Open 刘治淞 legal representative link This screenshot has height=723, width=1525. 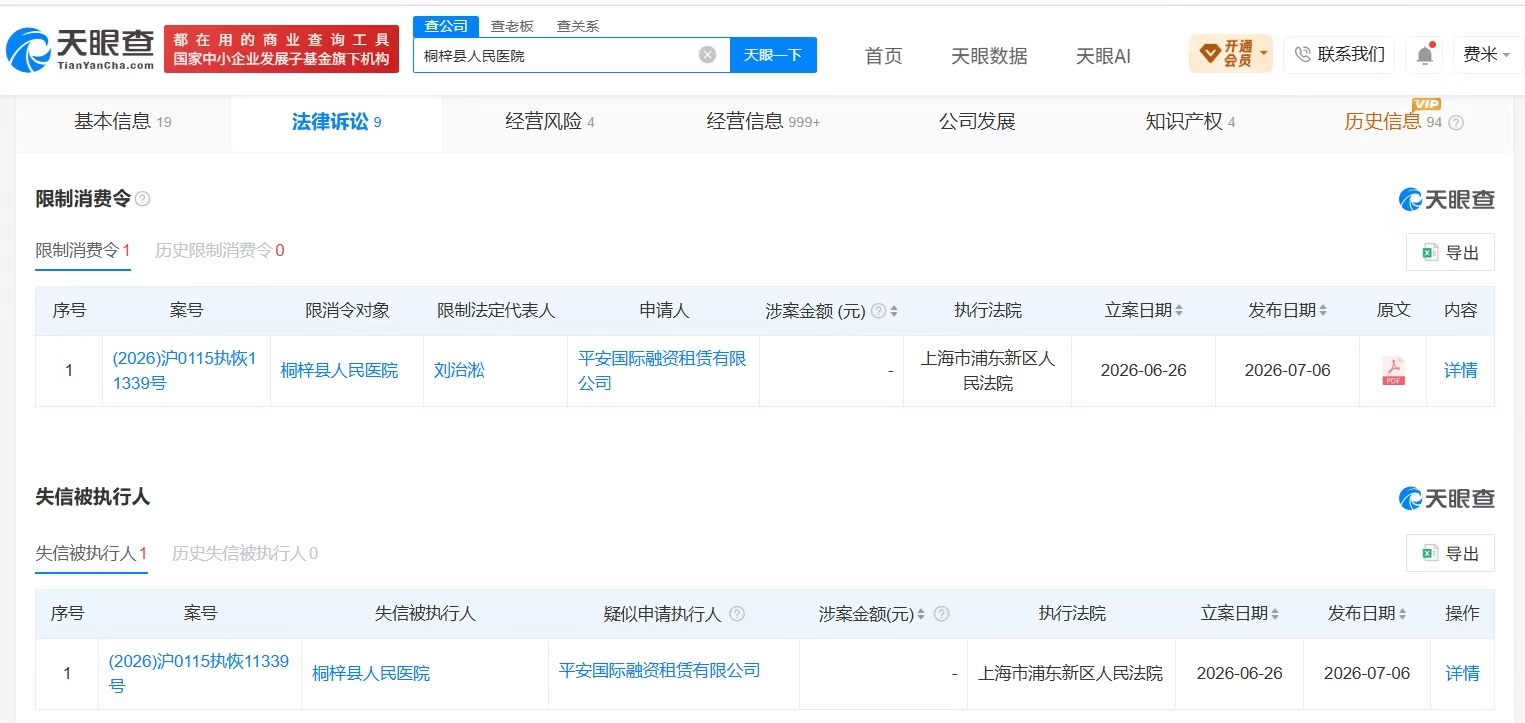click(459, 371)
